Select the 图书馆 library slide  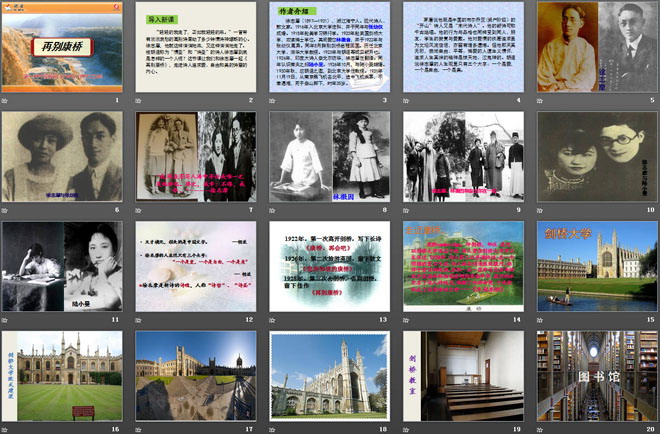597,375
